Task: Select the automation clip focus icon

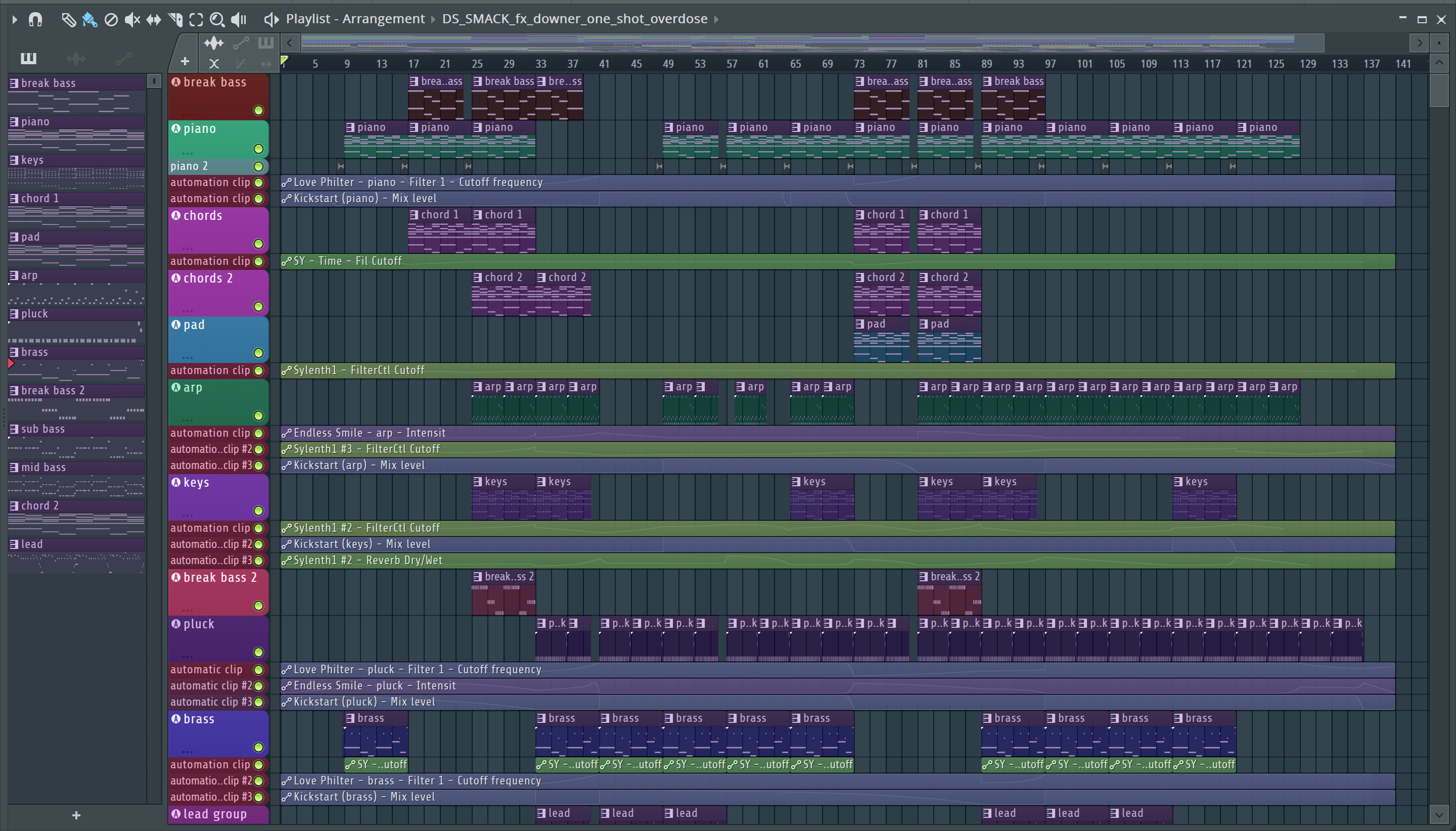Action: coord(241,43)
